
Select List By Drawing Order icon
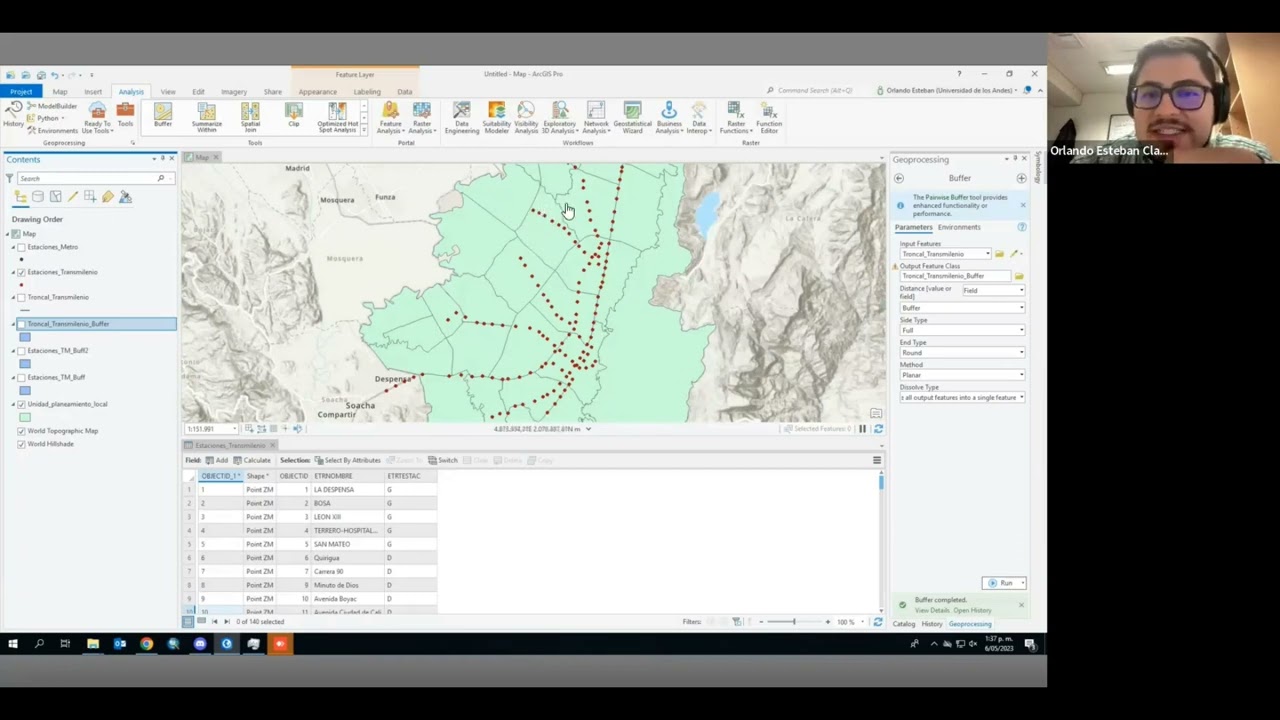(20, 197)
